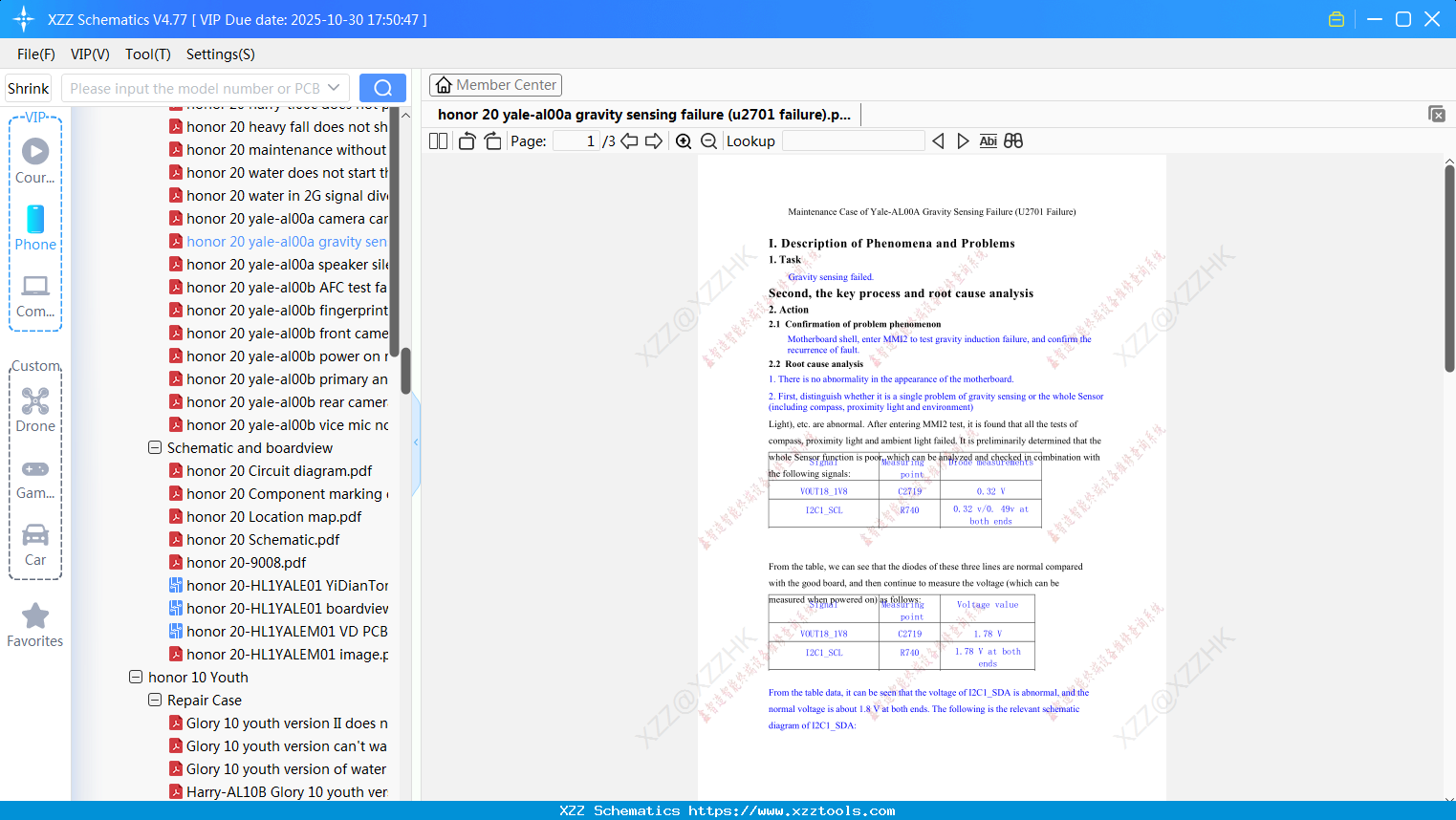Click the blue search button

(x=382, y=88)
